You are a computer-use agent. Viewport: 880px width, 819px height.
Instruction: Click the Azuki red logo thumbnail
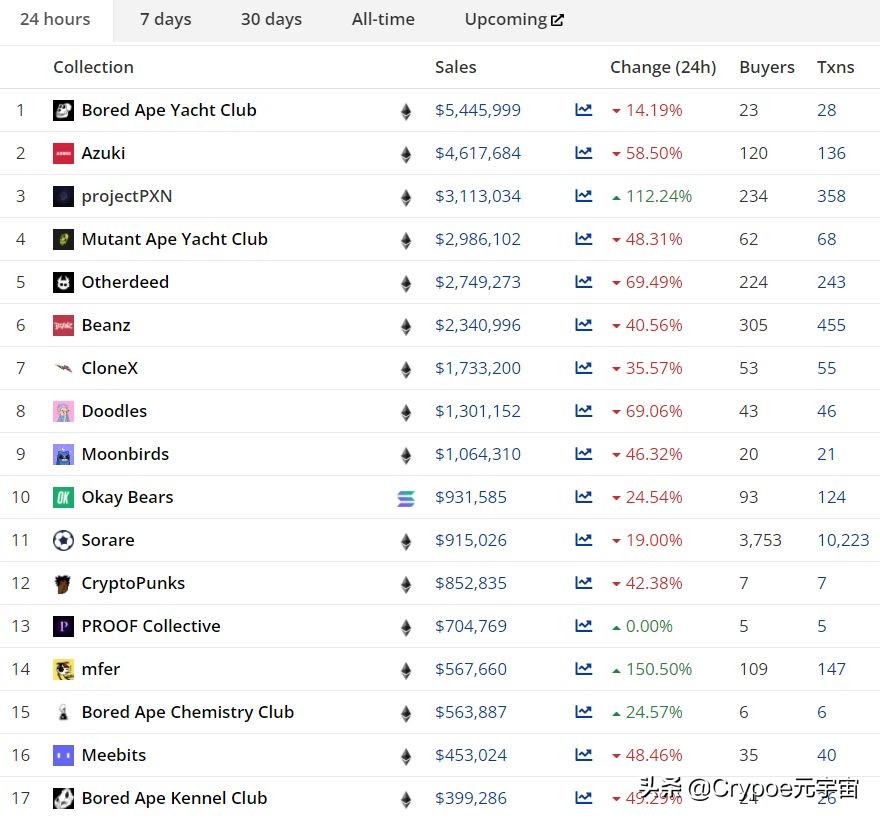pos(63,153)
